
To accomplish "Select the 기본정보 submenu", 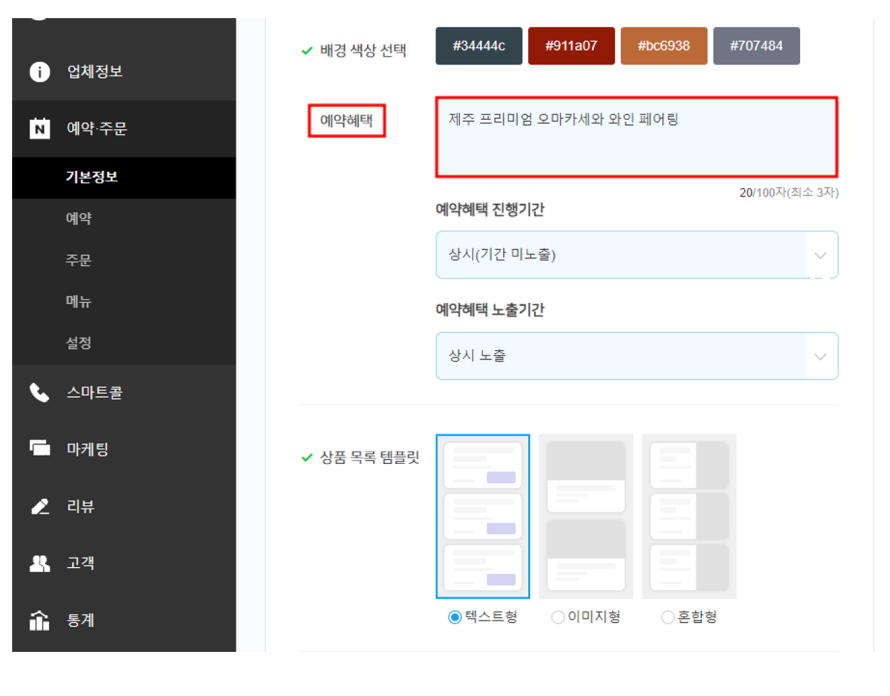I will [x=124, y=178].
